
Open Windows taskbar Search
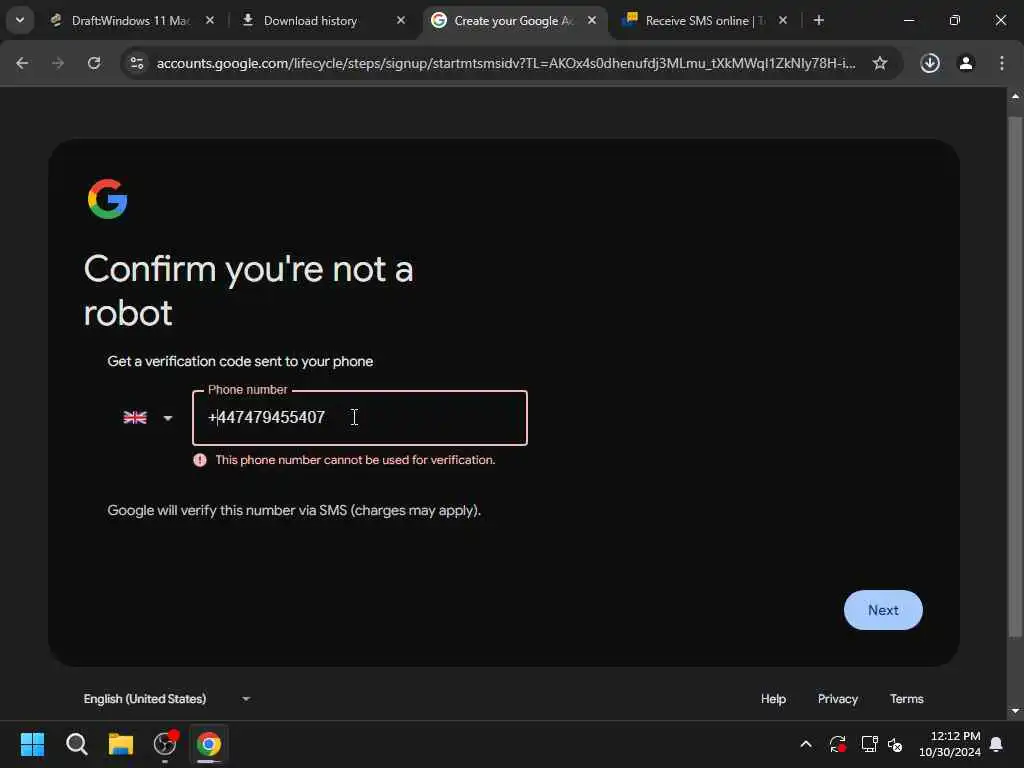pos(76,744)
